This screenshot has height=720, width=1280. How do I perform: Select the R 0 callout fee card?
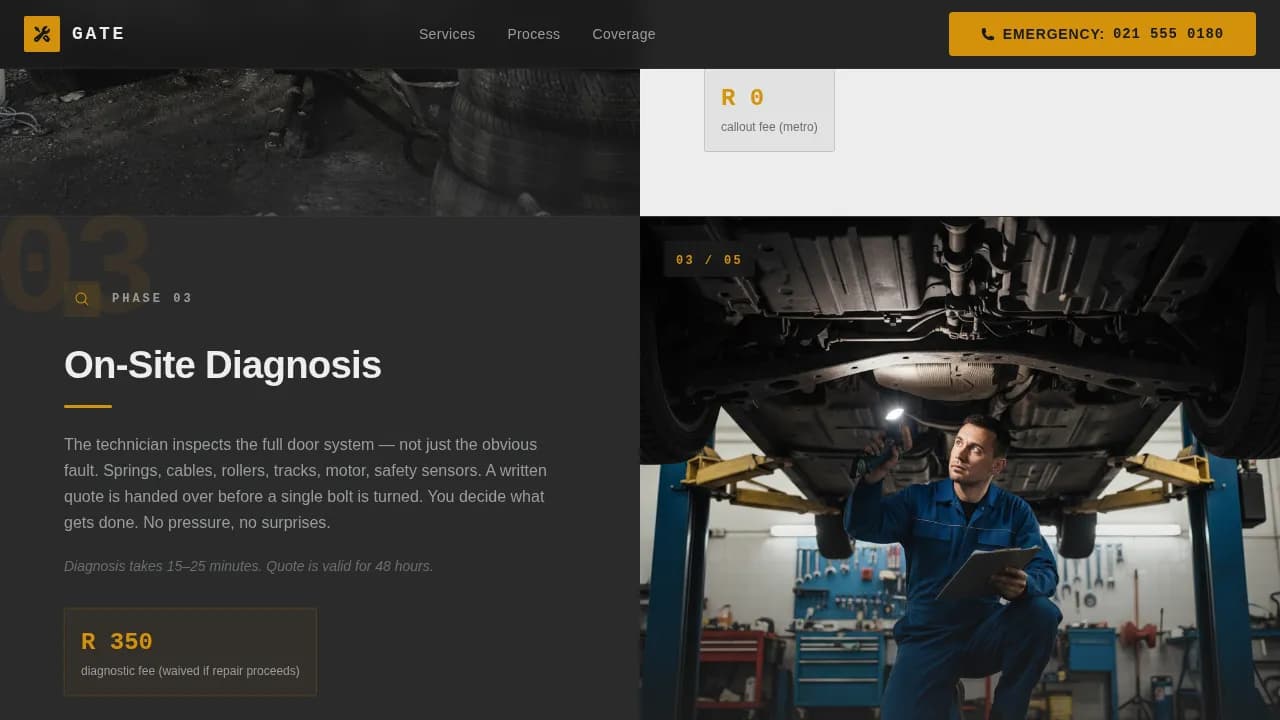pyautogui.click(x=769, y=108)
